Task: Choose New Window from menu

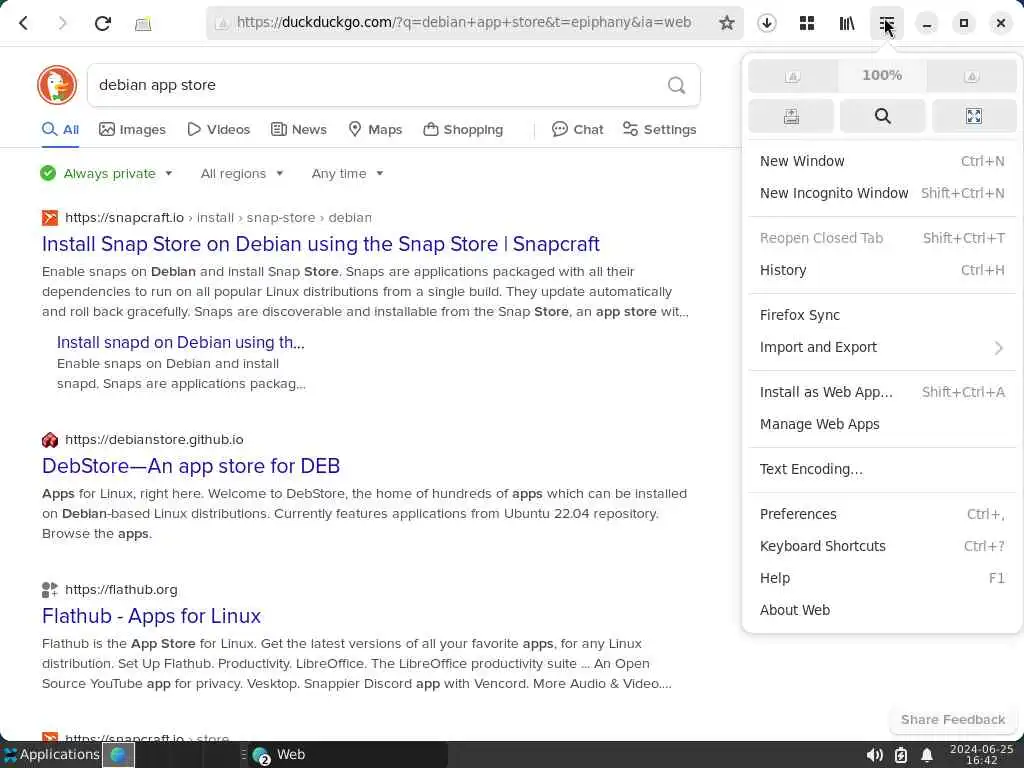Action: [x=882, y=161]
